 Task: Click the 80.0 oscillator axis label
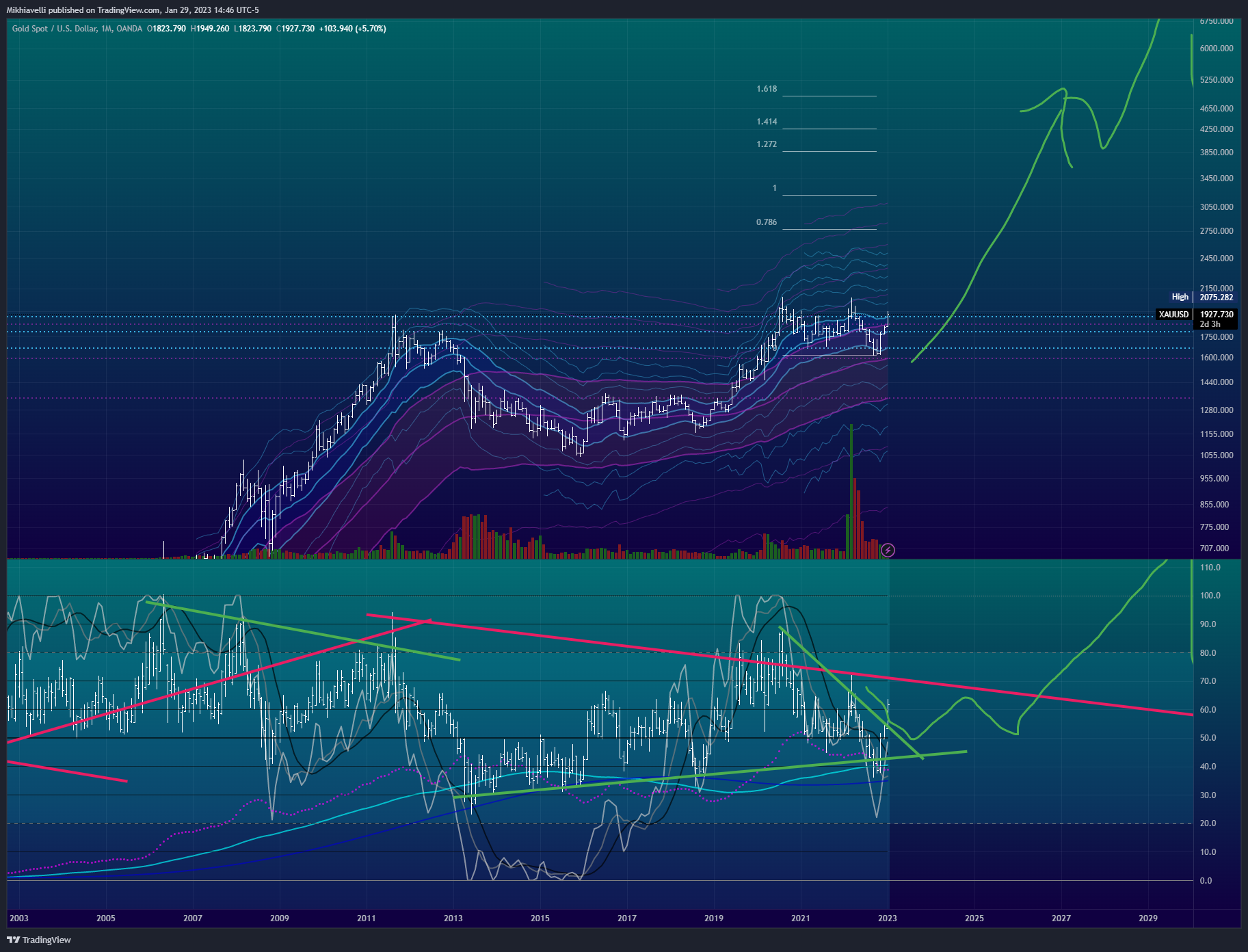coord(1208,653)
